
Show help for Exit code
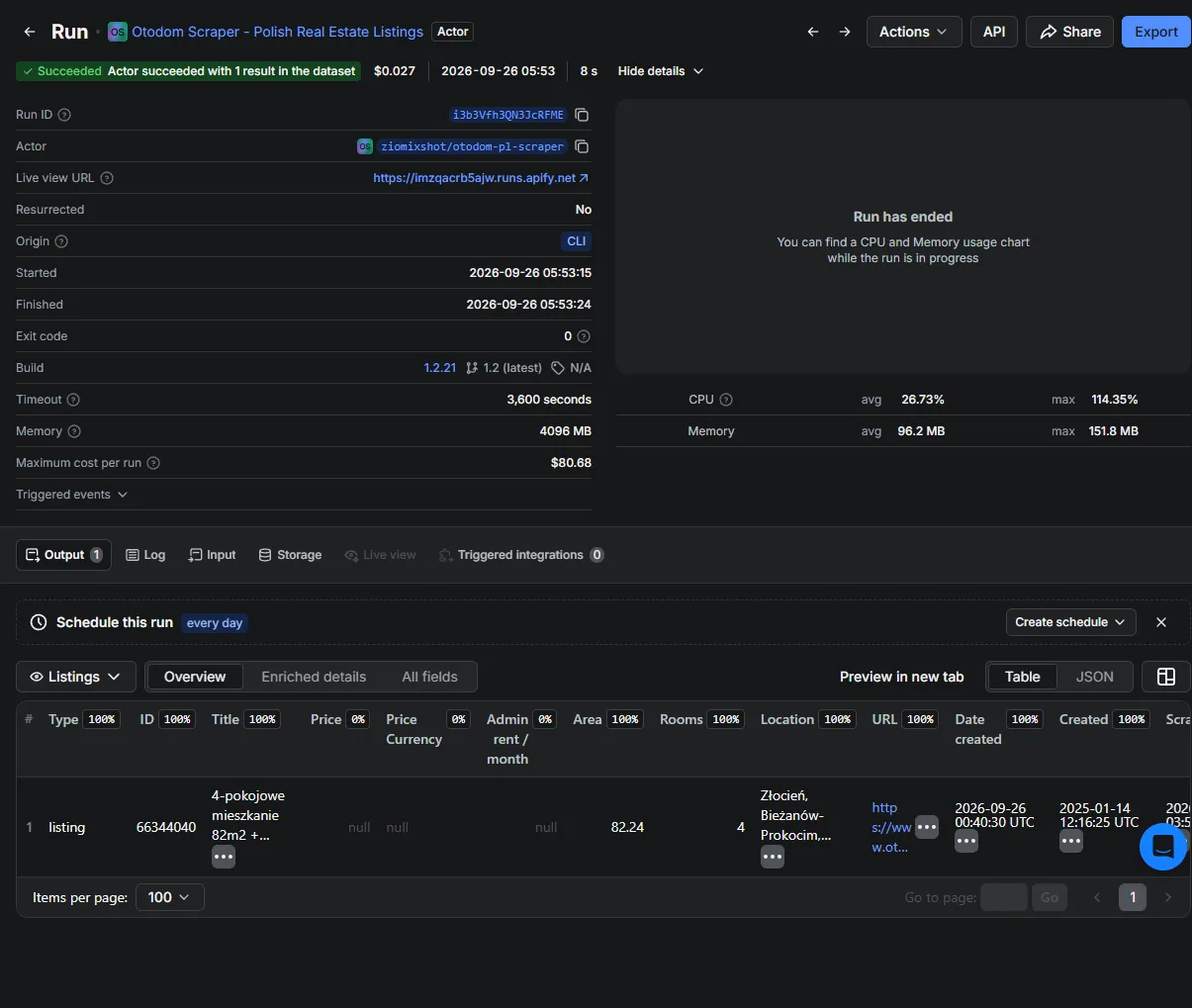584,336
